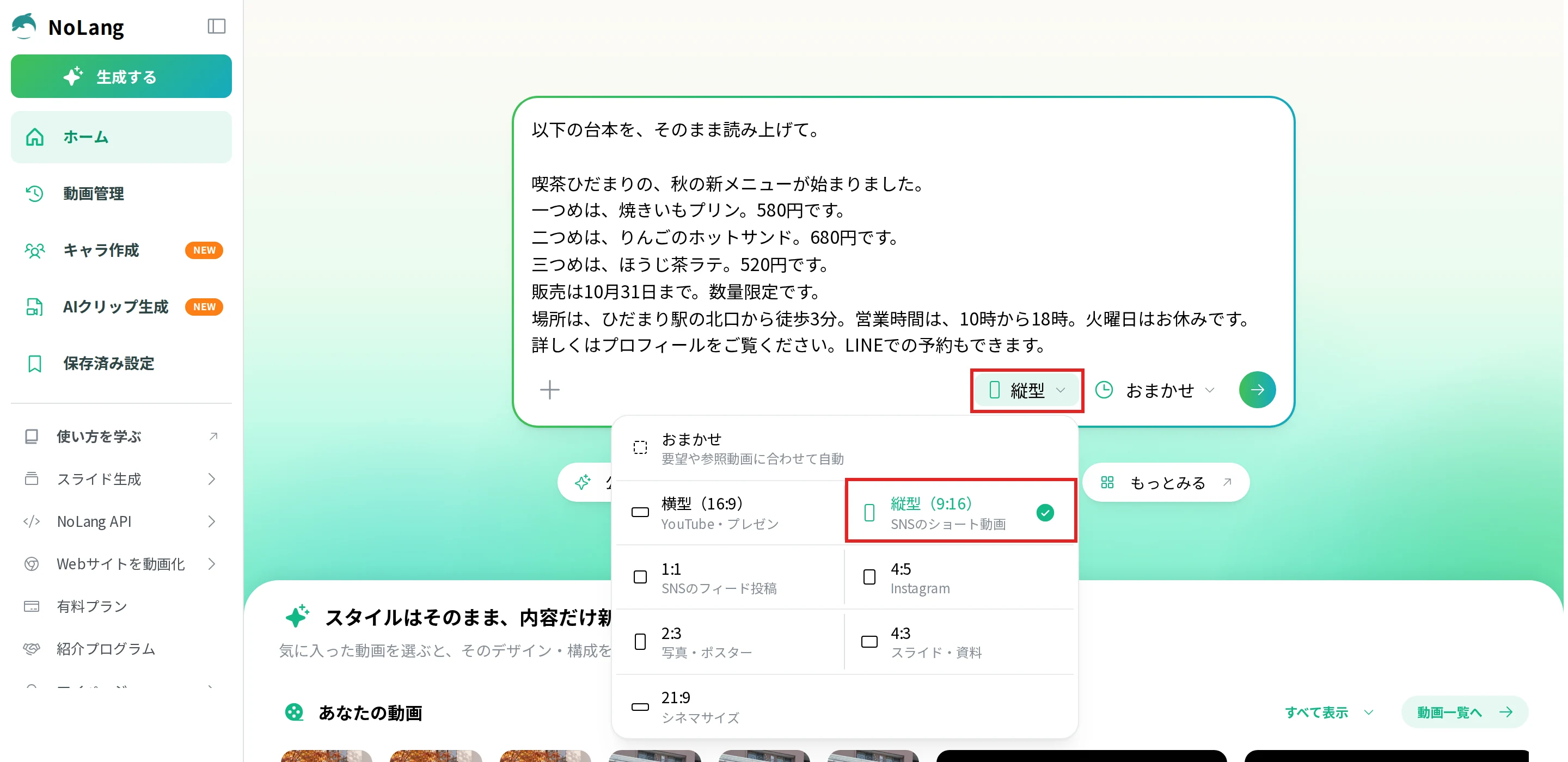Click the sparkle icon by スタイルはそのまま heading
Image resolution: width=1568 pixels, height=762 pixels.
pyautogui.click(x=298, y=617)
